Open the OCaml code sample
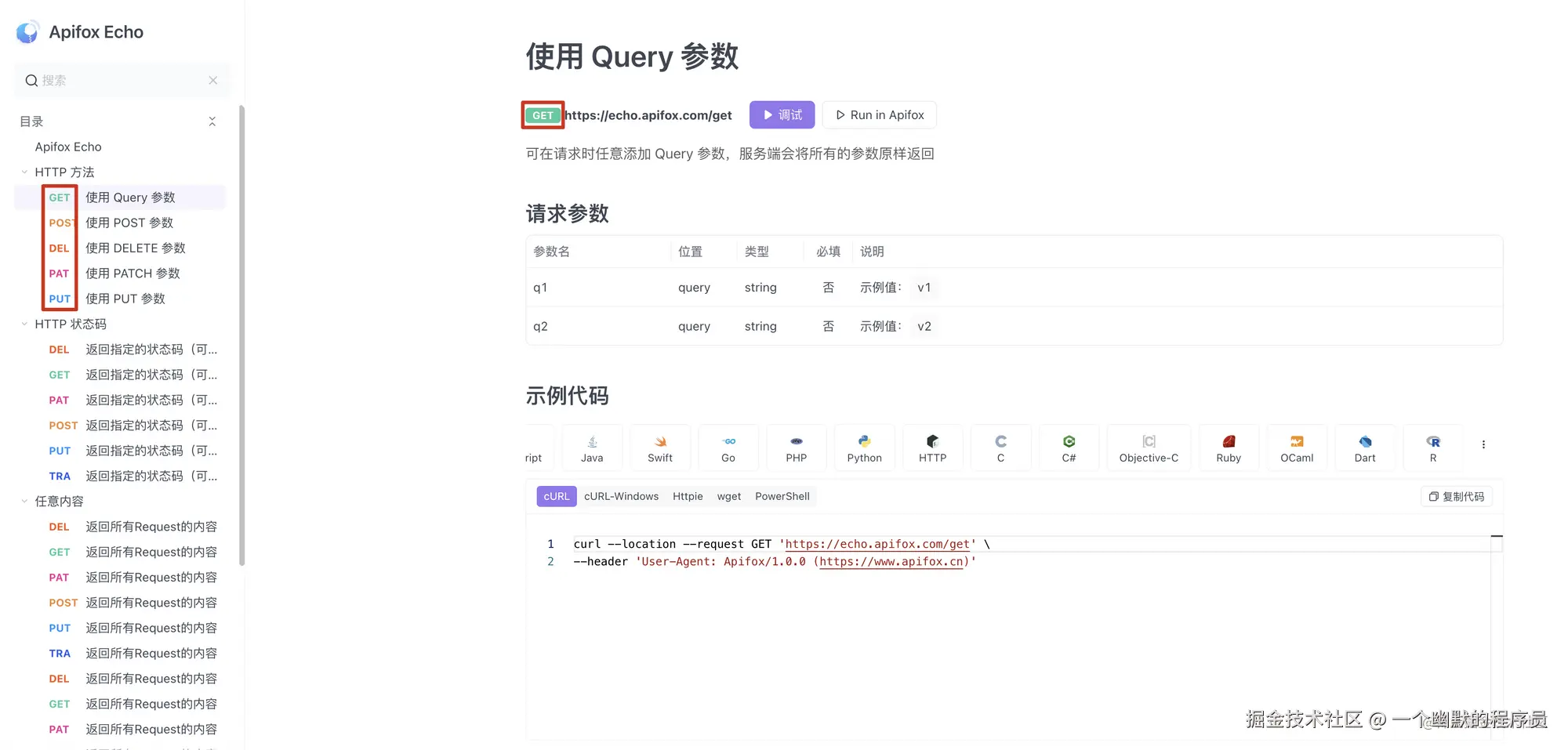Viewport: 1568px width, 750px height. (x=1296, y=447)
